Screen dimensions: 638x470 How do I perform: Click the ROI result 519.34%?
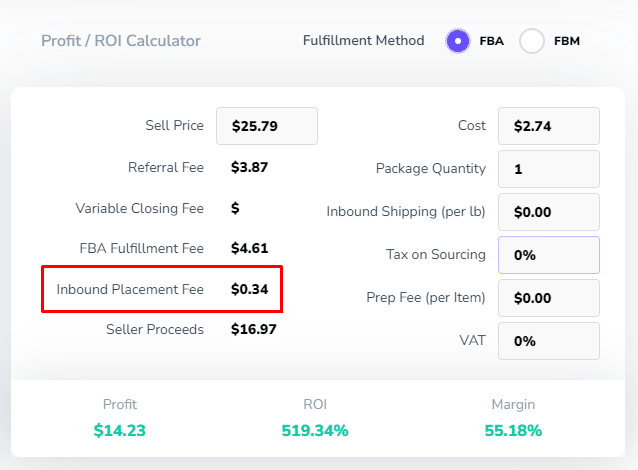(315, 431)
